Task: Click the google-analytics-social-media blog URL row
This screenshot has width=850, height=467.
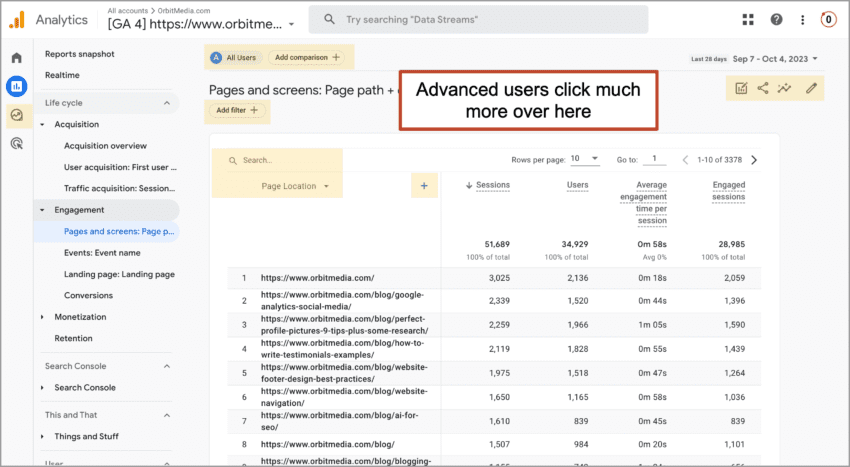Action: tap(342, 301)
